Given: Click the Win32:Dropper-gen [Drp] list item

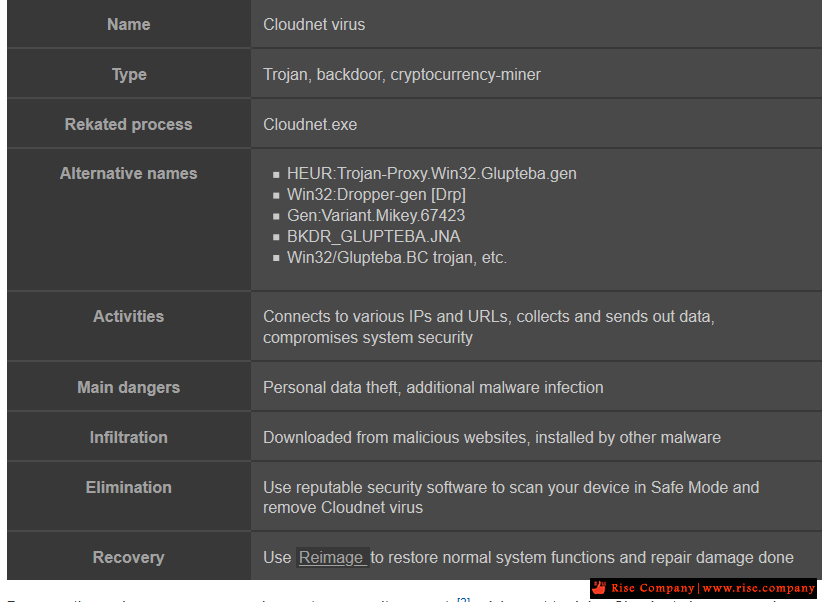Looking at the screenshot, I should pyautogui.click(x=376, y=194).
